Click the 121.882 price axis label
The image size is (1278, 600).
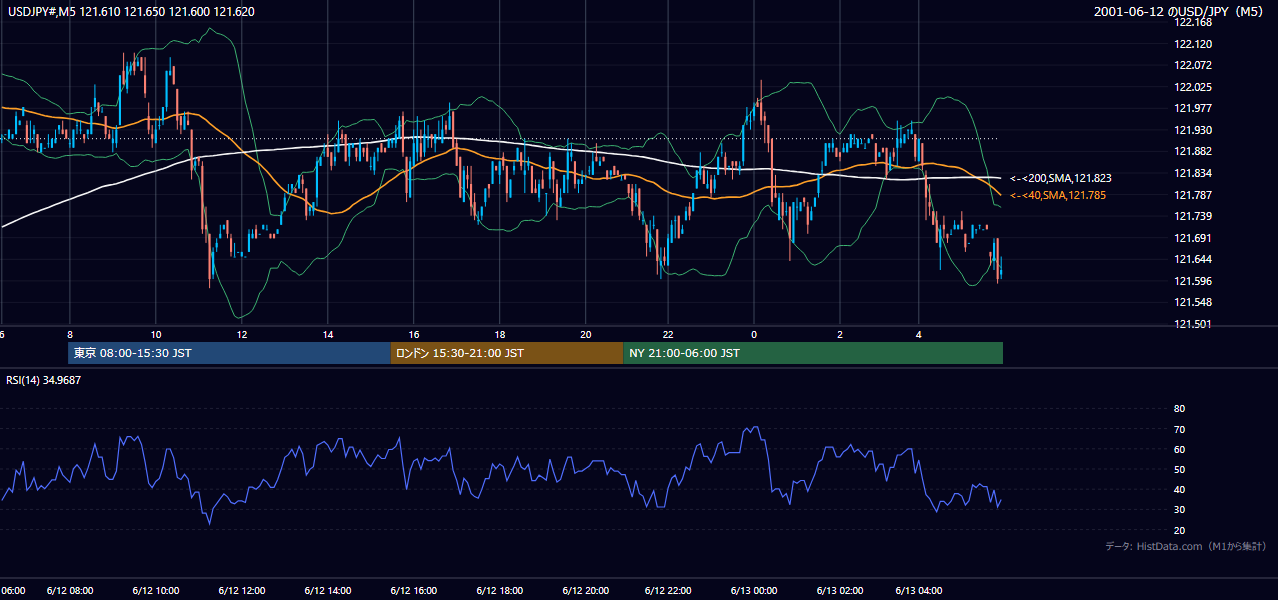[1193, 151]
